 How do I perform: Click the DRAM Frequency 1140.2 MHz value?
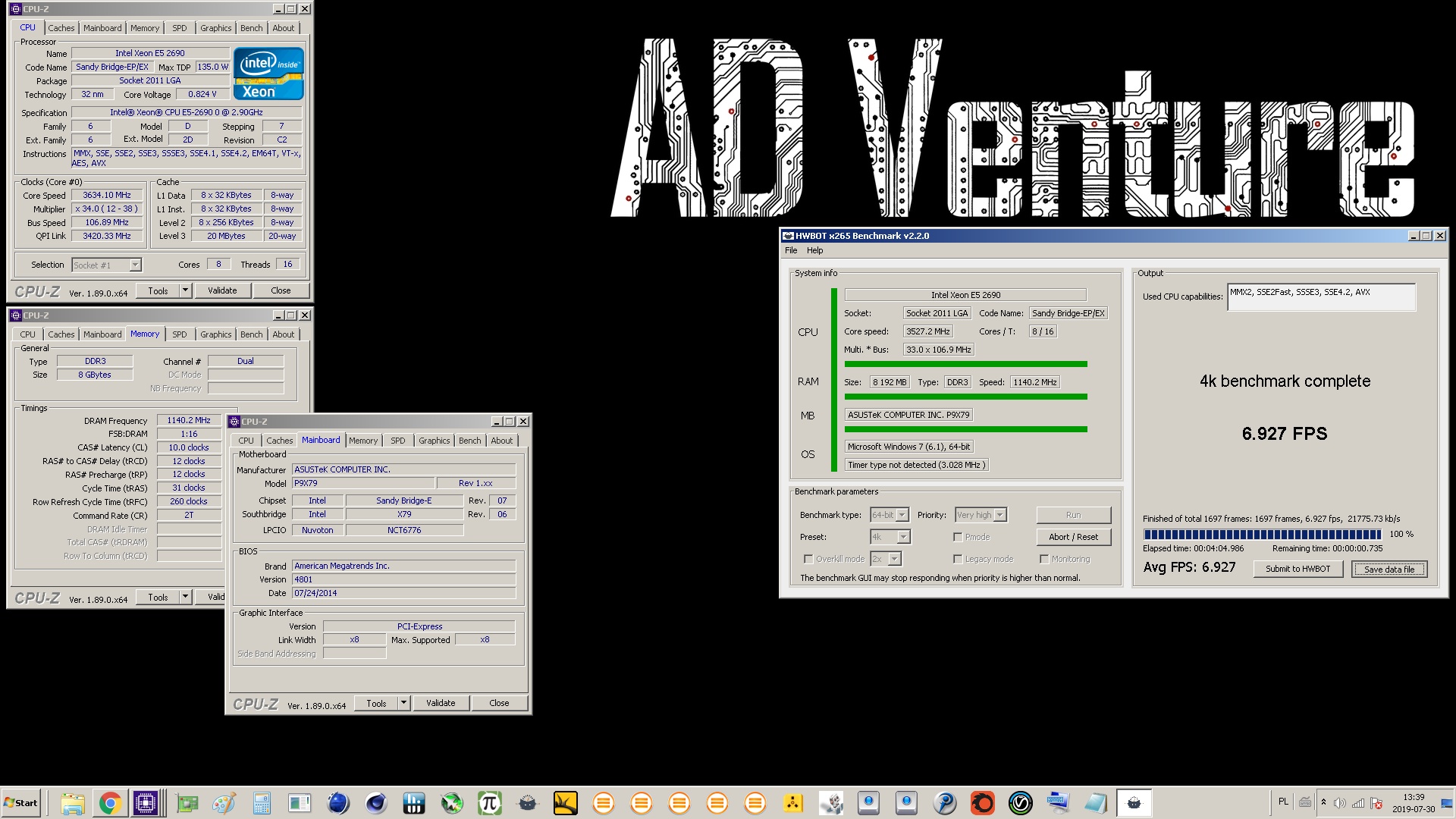point(189,420)
